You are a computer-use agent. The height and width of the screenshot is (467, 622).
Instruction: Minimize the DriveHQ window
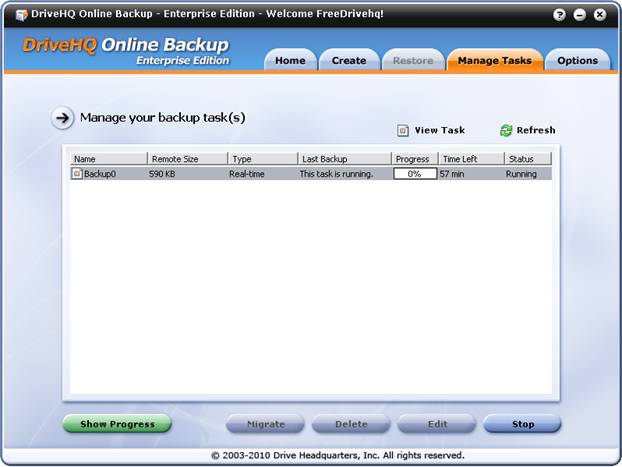click(x=579, y=15)
